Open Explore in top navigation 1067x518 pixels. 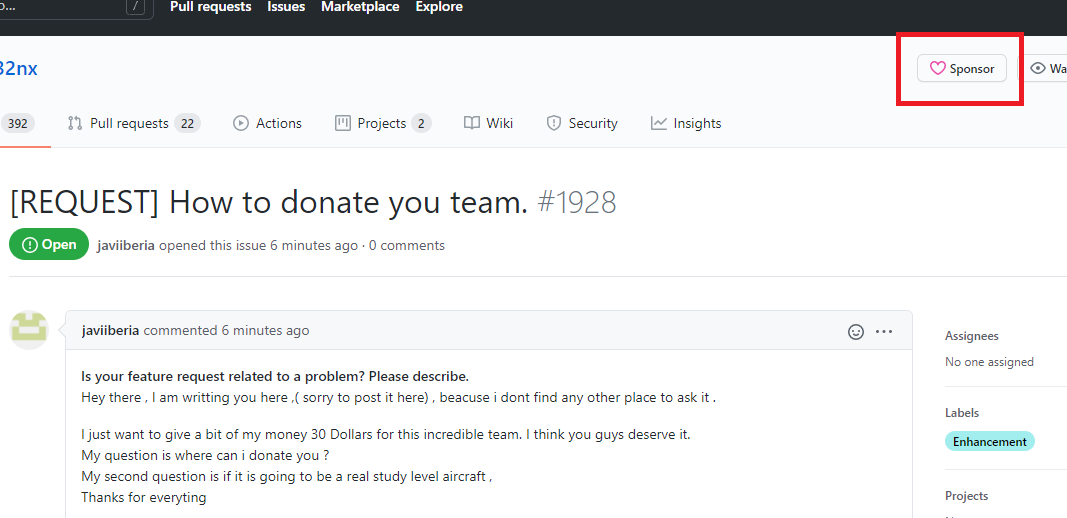pos(439,7)
